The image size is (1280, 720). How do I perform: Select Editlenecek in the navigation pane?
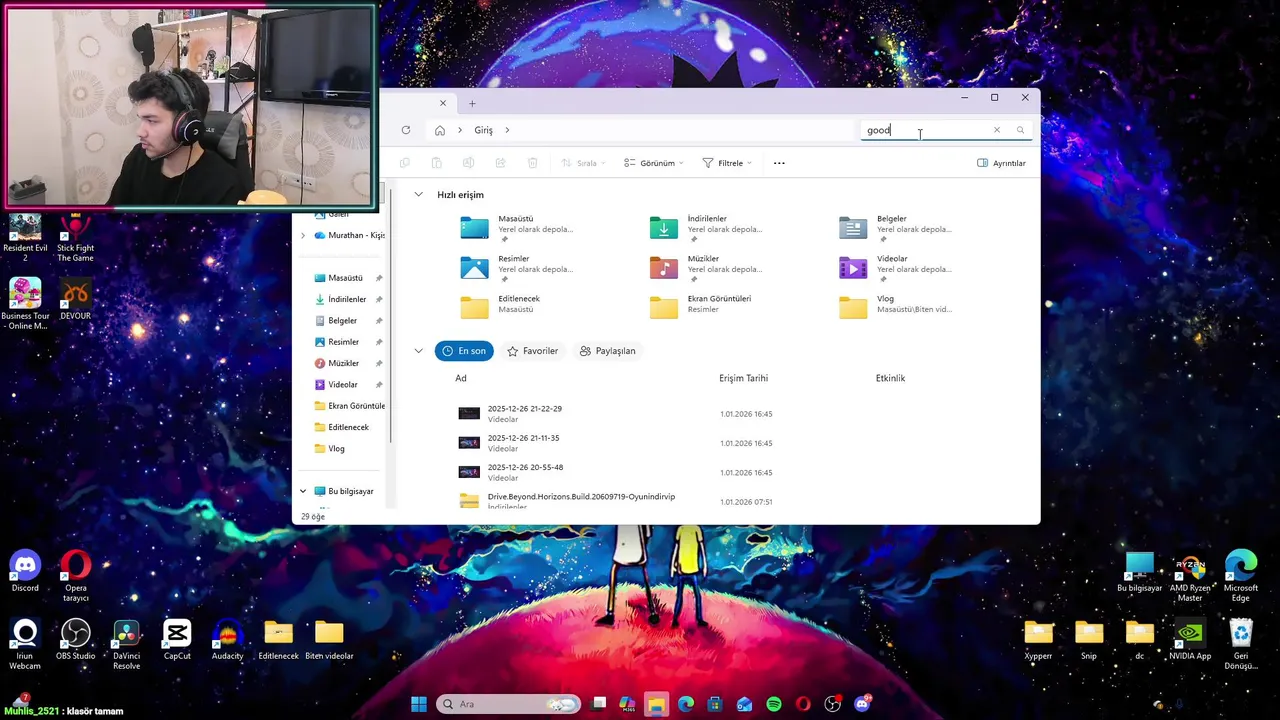tap(346, 427)
